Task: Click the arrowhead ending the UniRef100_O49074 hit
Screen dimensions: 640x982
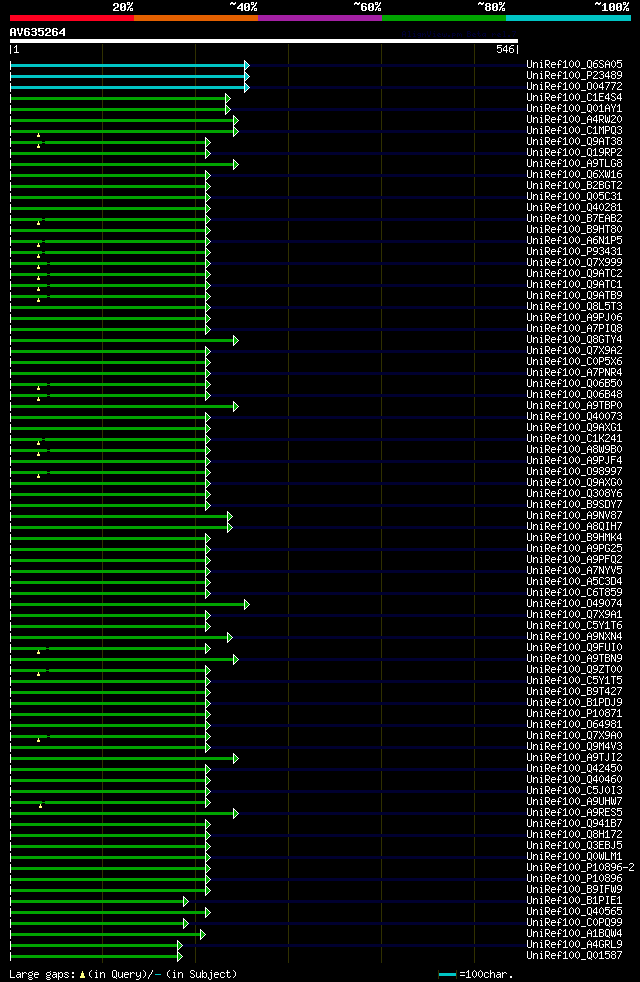Action: 247,604
